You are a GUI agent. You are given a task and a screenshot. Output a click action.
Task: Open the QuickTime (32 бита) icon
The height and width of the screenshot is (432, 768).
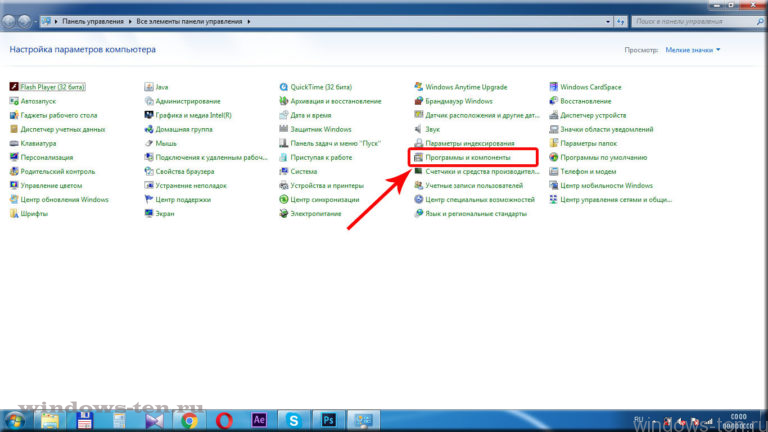(284, 87)
